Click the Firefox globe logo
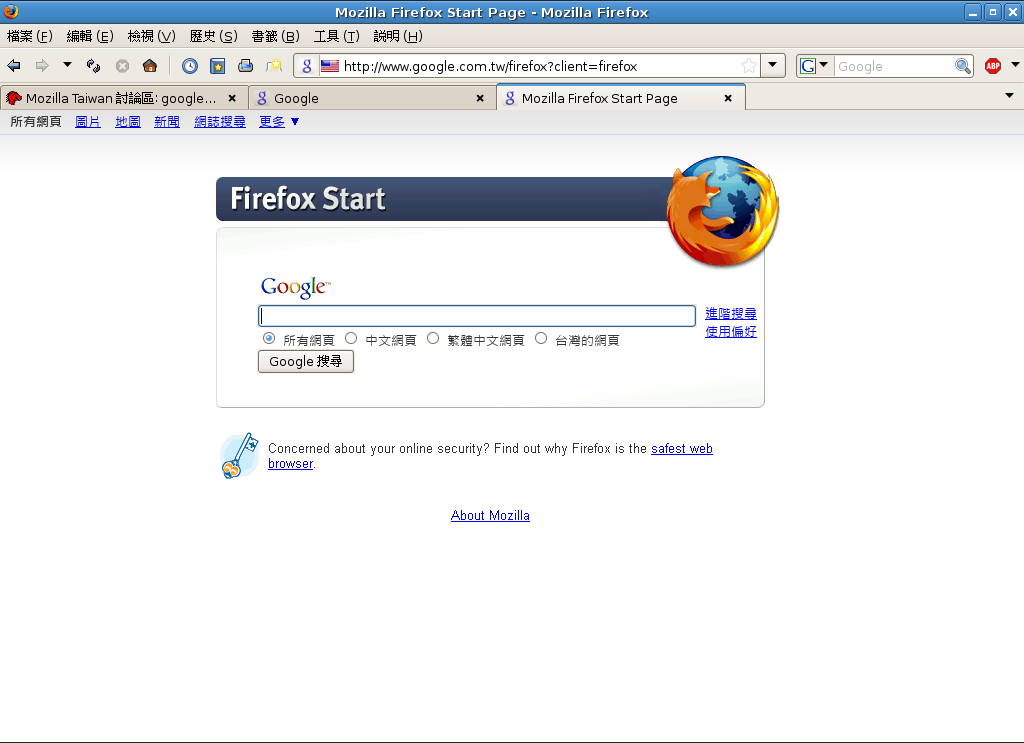The width and height of the screenshot is (1024, 743). [x=723, y=211]
